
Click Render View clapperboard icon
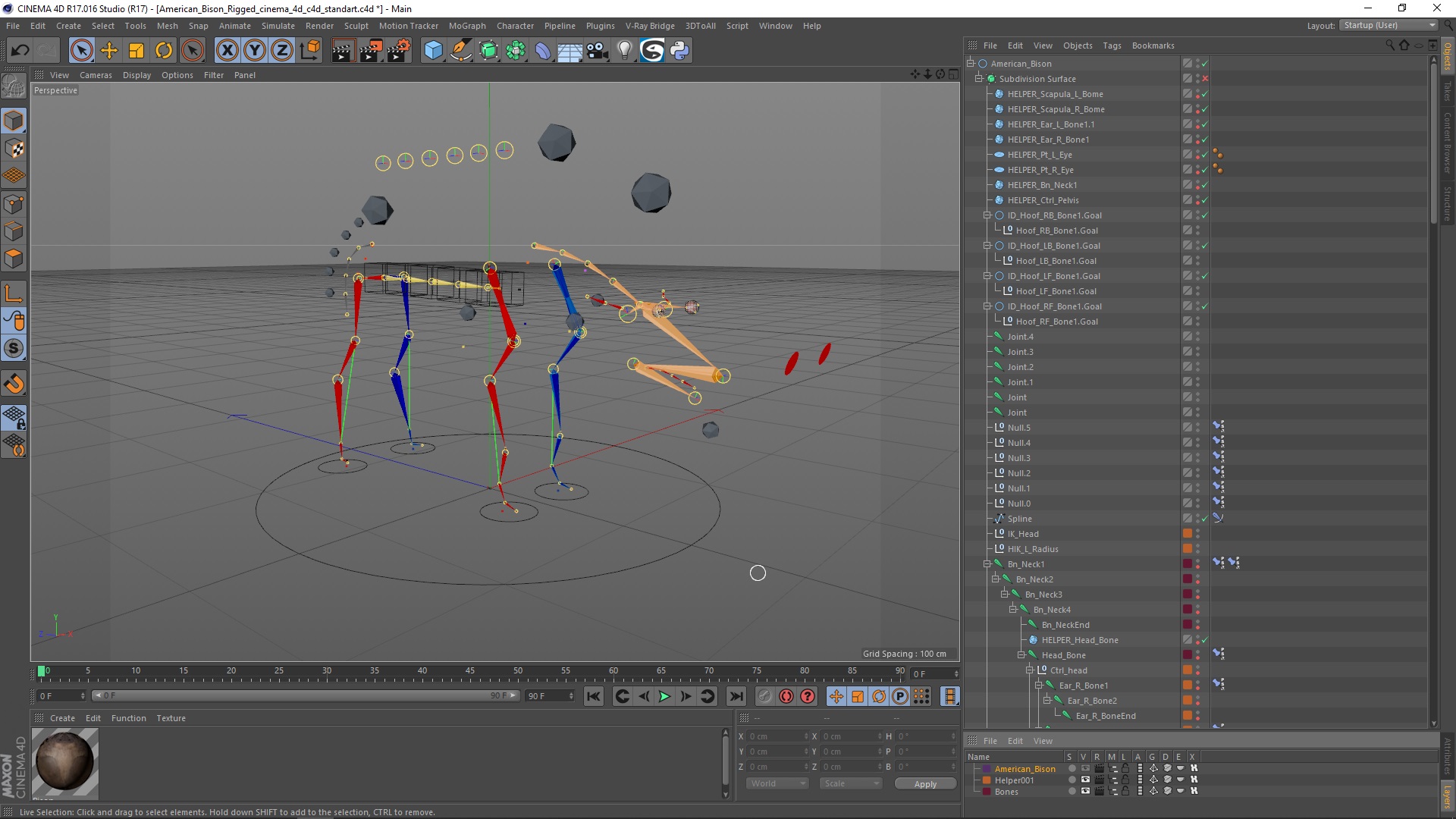[x=343, y=51]
